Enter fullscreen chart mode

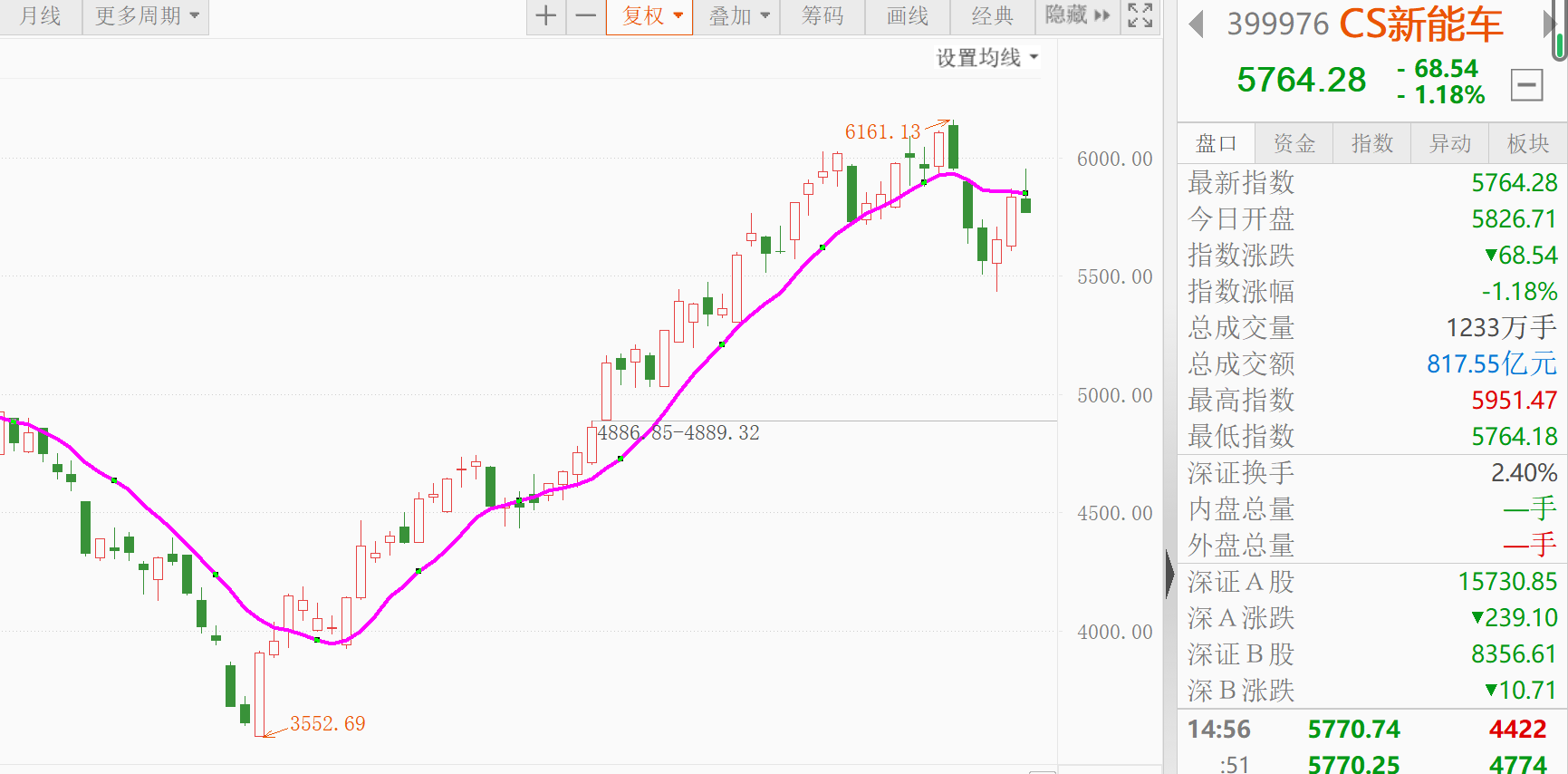point(1140,15)
